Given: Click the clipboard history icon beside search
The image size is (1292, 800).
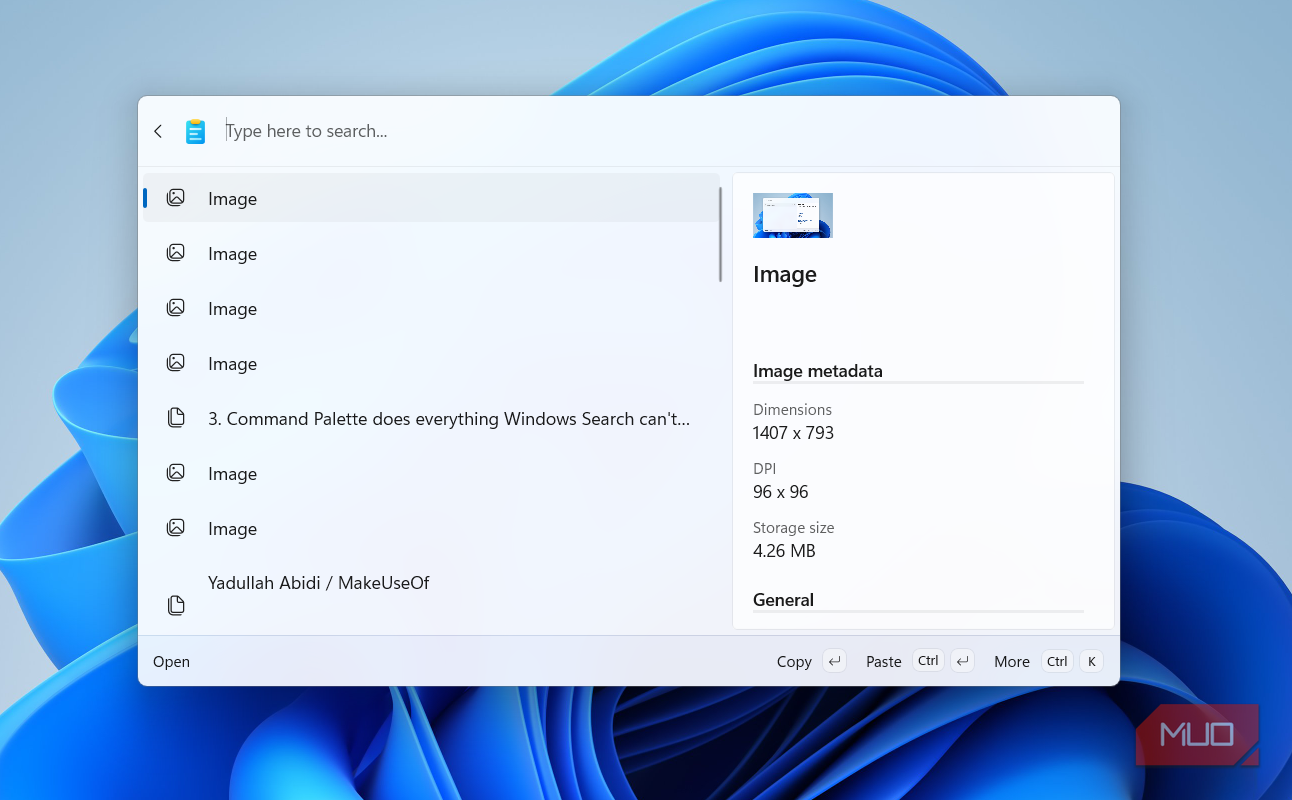Looking at the screenshot, I should (x=196, y=131).
